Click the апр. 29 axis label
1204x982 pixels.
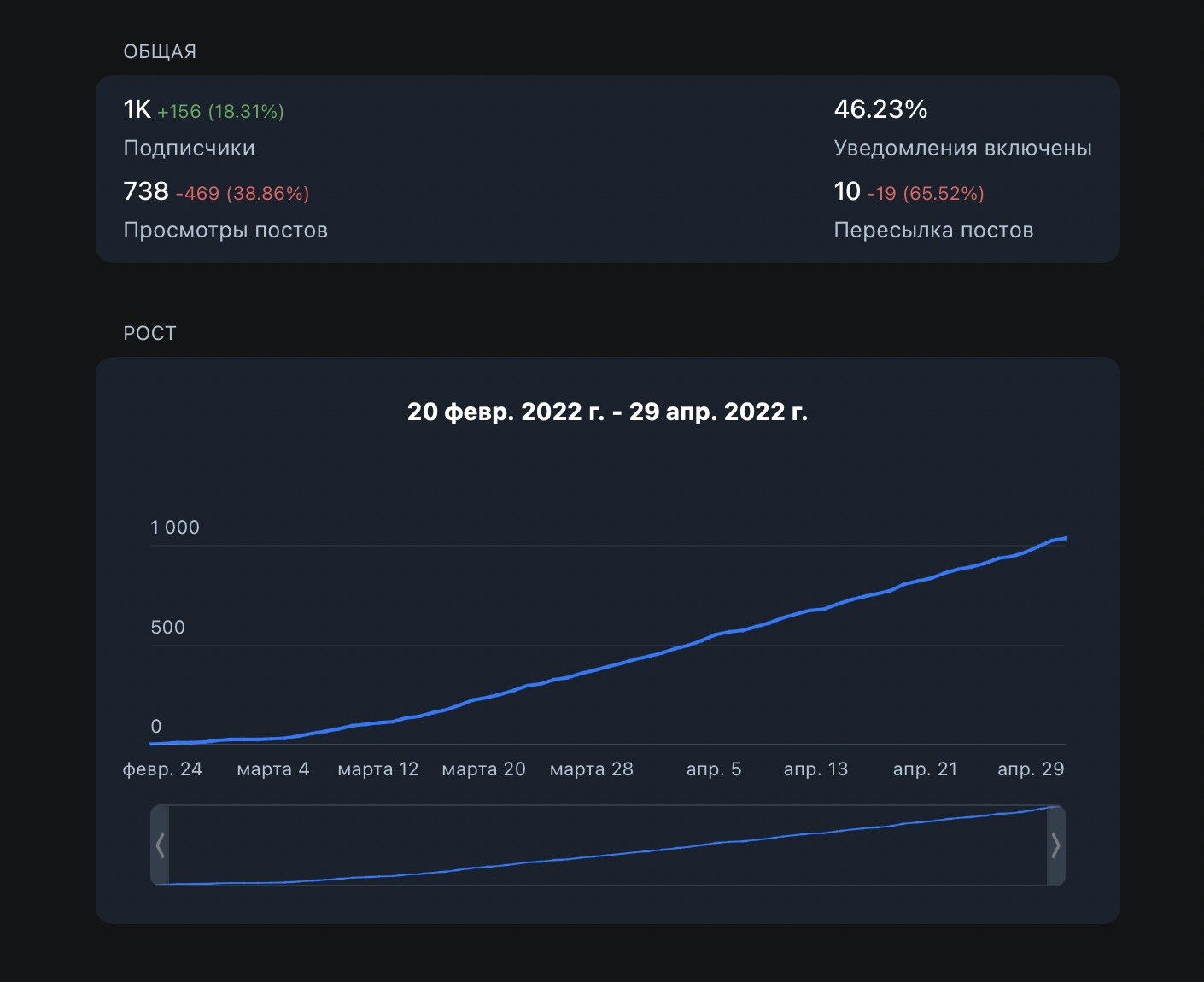pos(1031,769)
